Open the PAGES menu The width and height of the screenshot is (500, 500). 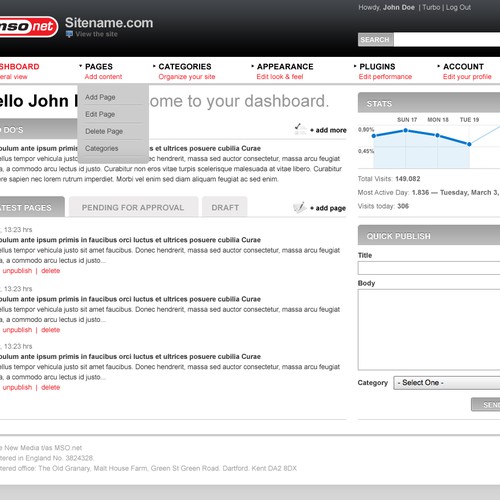tap(99, 66)
